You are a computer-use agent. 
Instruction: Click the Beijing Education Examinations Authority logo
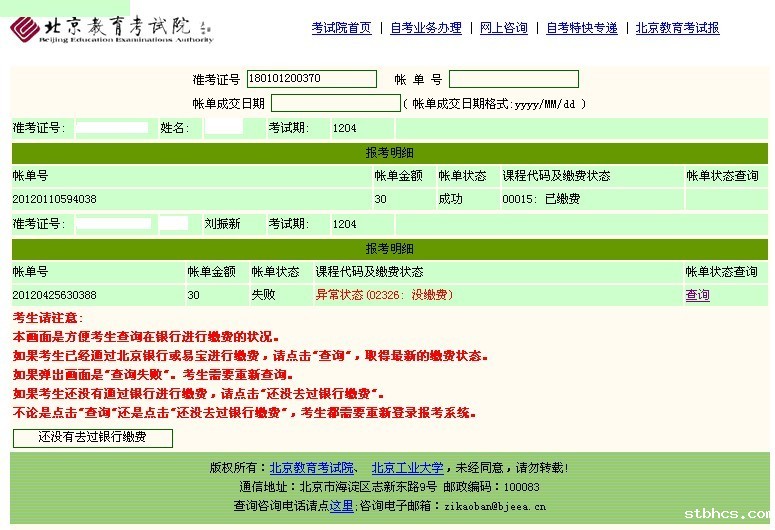pos(112,28)
